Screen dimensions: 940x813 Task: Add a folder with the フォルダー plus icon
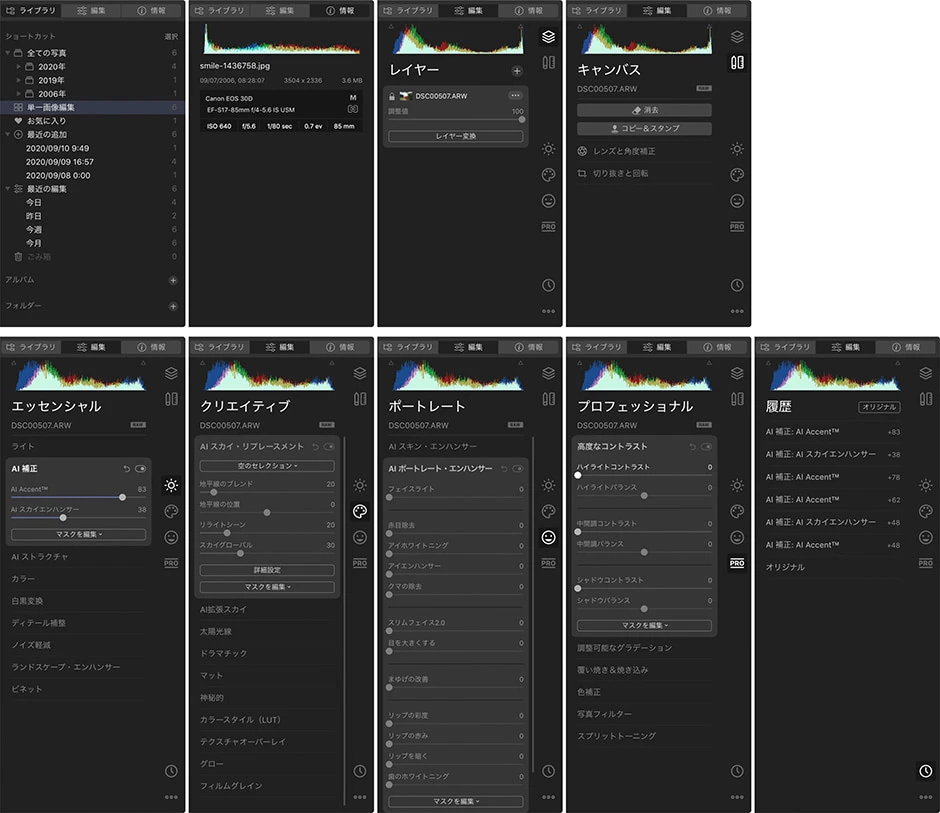coord(173,306)
